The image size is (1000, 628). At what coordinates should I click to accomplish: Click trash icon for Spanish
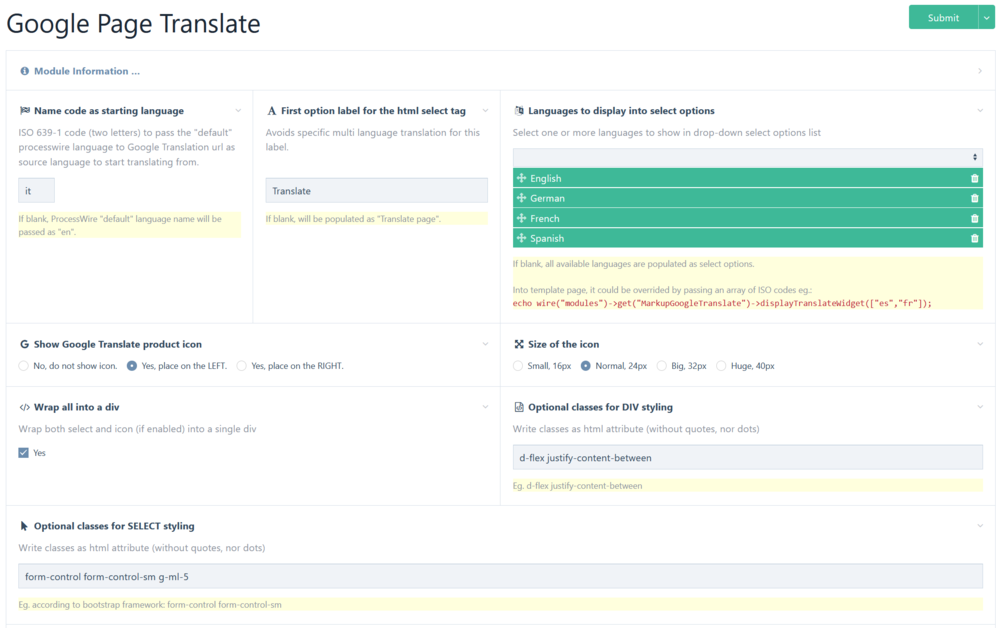(x=974, y=239)
